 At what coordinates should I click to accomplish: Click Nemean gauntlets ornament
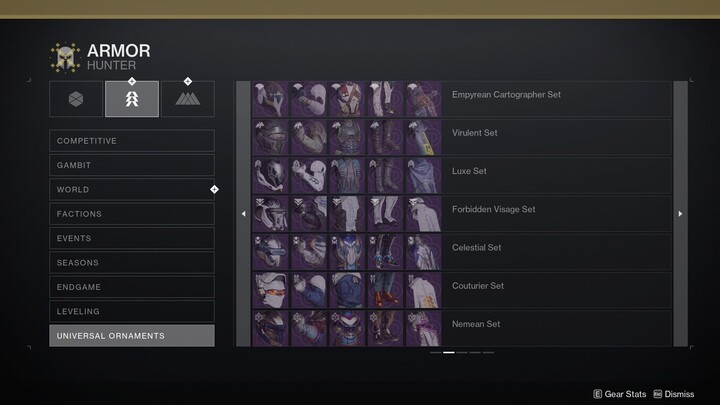click(309, 328)
